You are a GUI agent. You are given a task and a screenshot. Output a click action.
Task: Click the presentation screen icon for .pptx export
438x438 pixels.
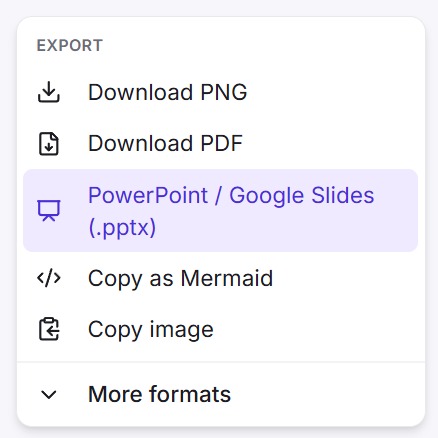[49, 210]
